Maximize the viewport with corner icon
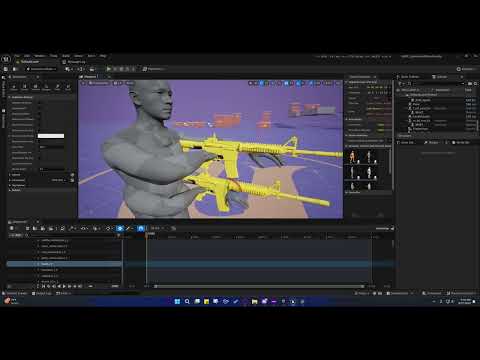 coord(338,83)
